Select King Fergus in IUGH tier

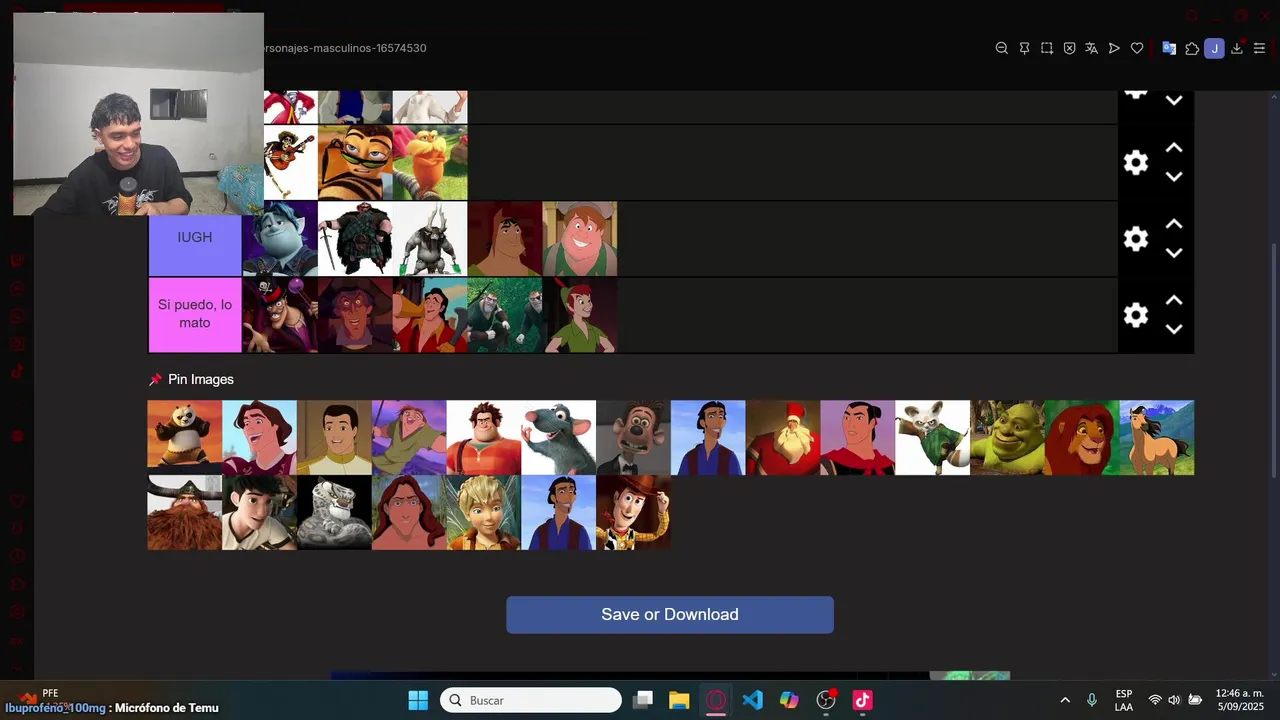[x=355, y=239]
